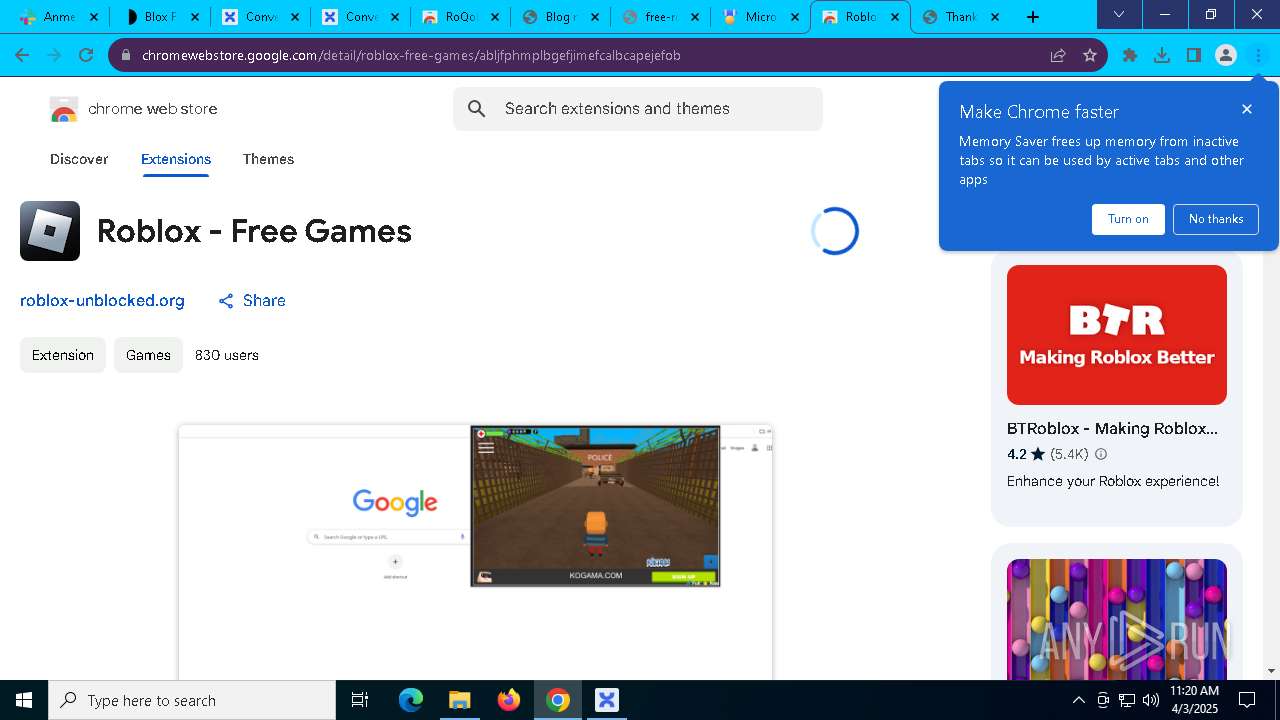Launch Microsoft Edge from taskbar
The width and height of the screenshot is (1280, 720).
pyautogui.click(x=411, y=700)
